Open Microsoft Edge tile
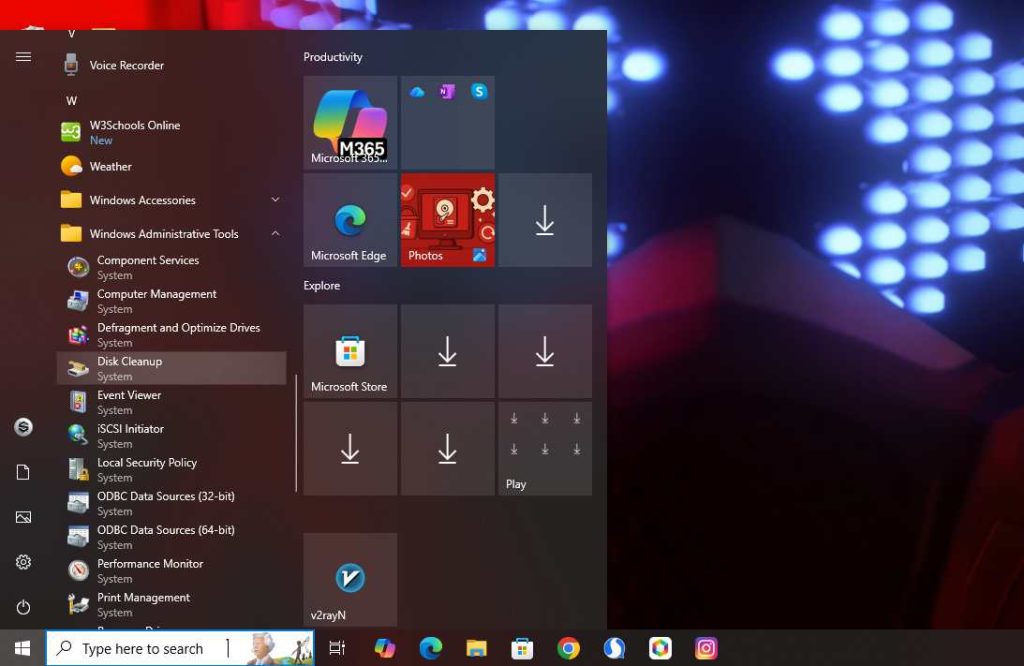Image resolution: width=1024 pixels, height=666 pixels. click(350, 220)
